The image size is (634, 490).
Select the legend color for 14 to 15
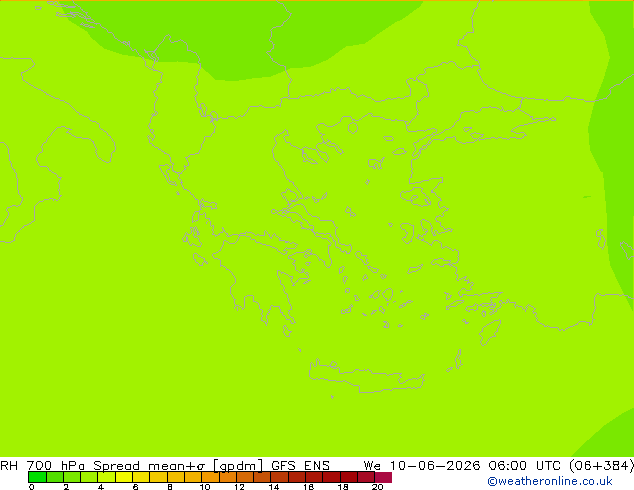click(x=280, y=477)
